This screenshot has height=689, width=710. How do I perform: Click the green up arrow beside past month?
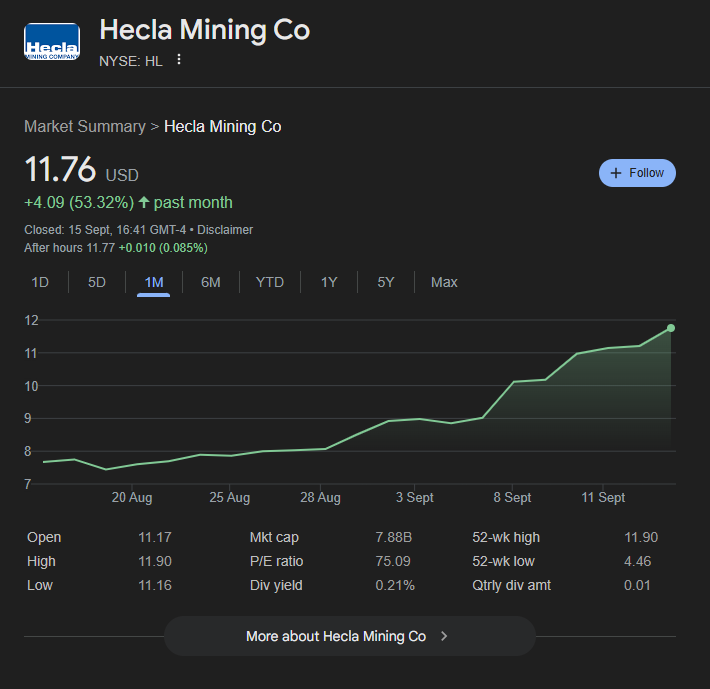pos(144,202)
